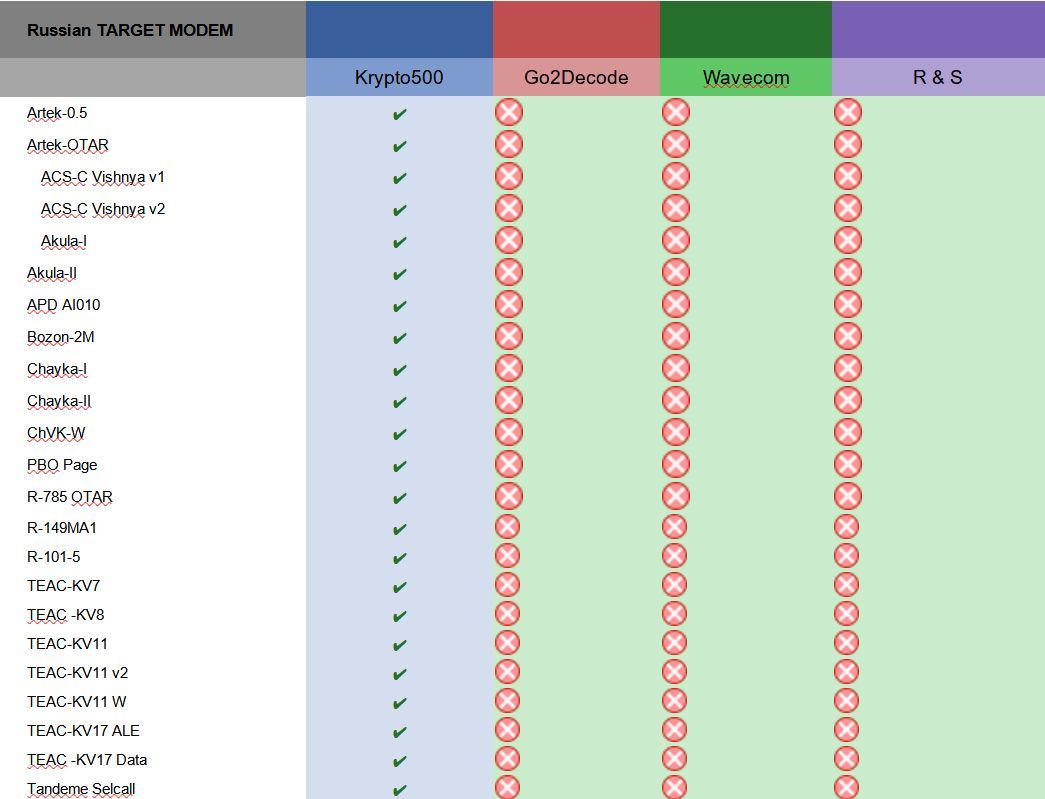The image size is (1045, 799).
Task: Click the Tandeme Selcall row label
Action: (x=81, y=789)
